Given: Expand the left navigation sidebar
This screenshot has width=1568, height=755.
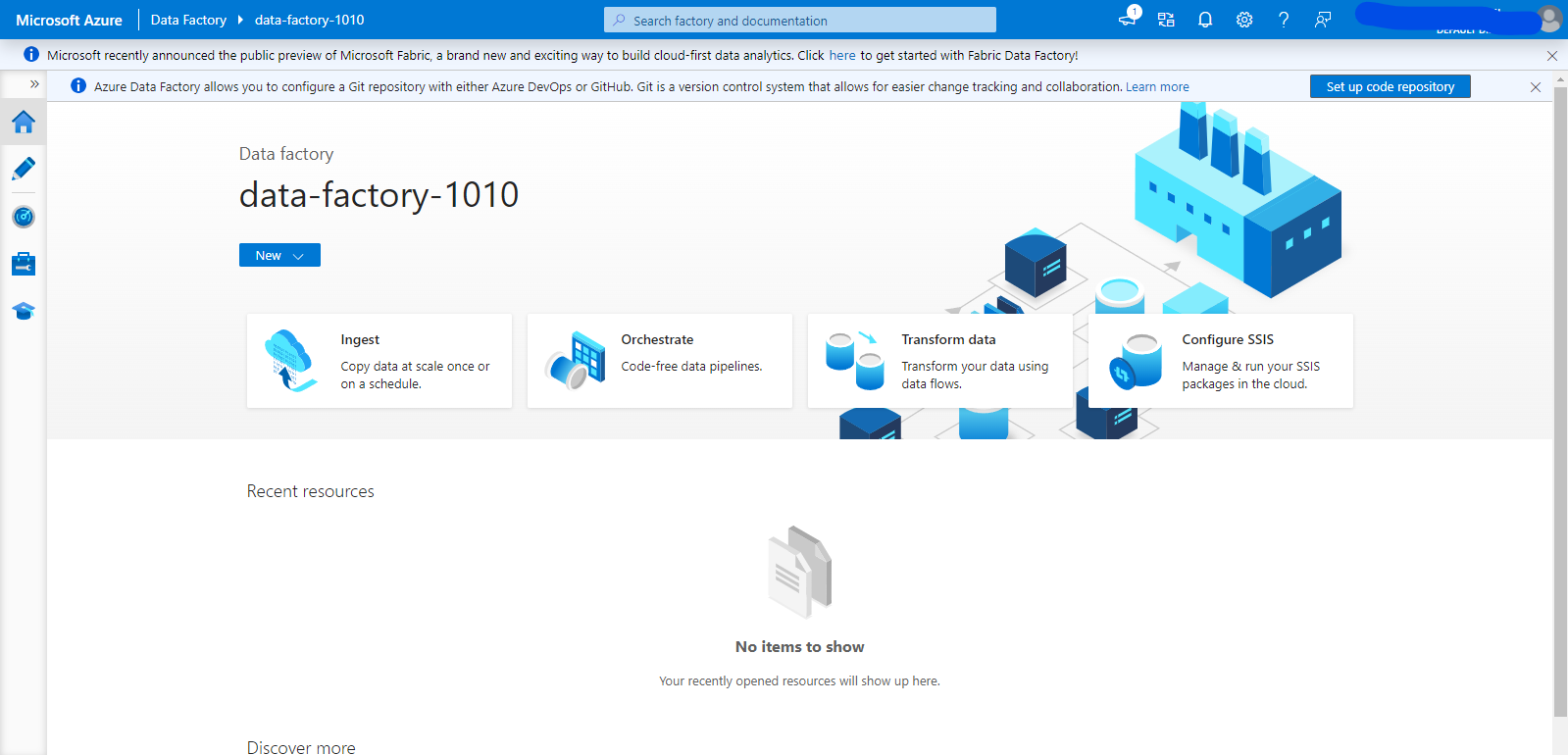Looking at the screenshot, I should tap(34, 84).
